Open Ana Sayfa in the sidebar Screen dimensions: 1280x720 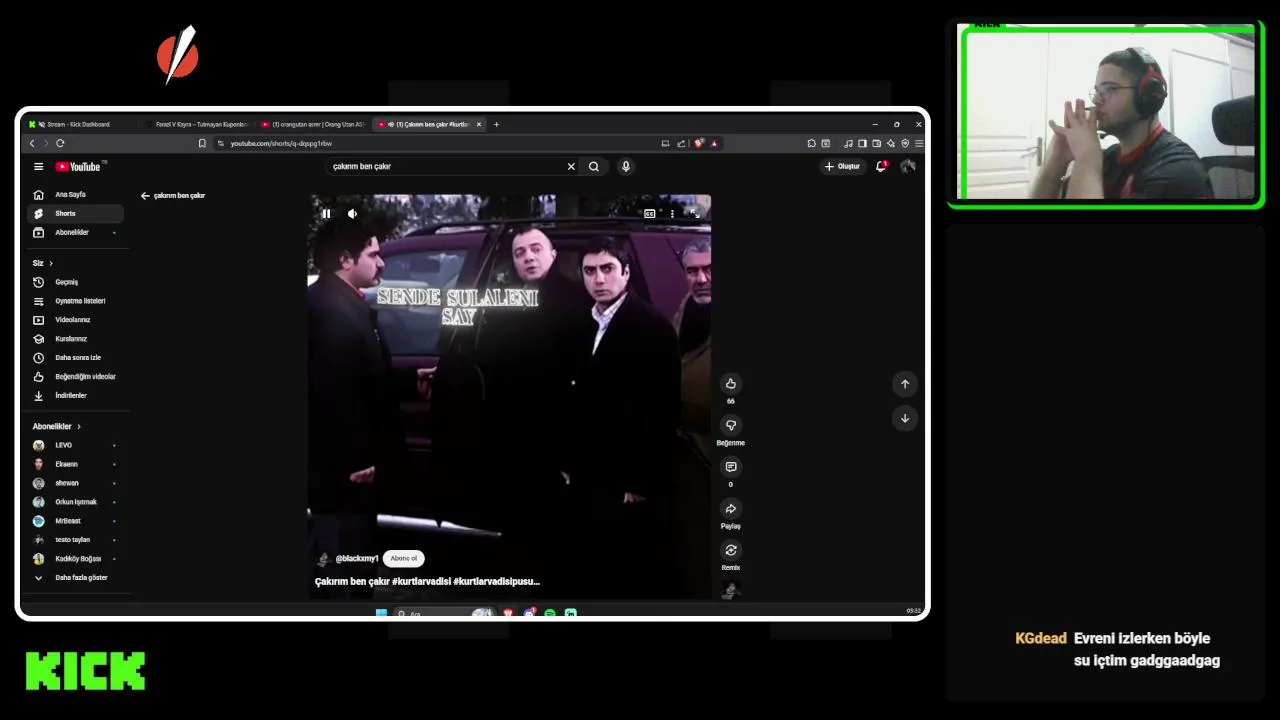coord(76,195)
